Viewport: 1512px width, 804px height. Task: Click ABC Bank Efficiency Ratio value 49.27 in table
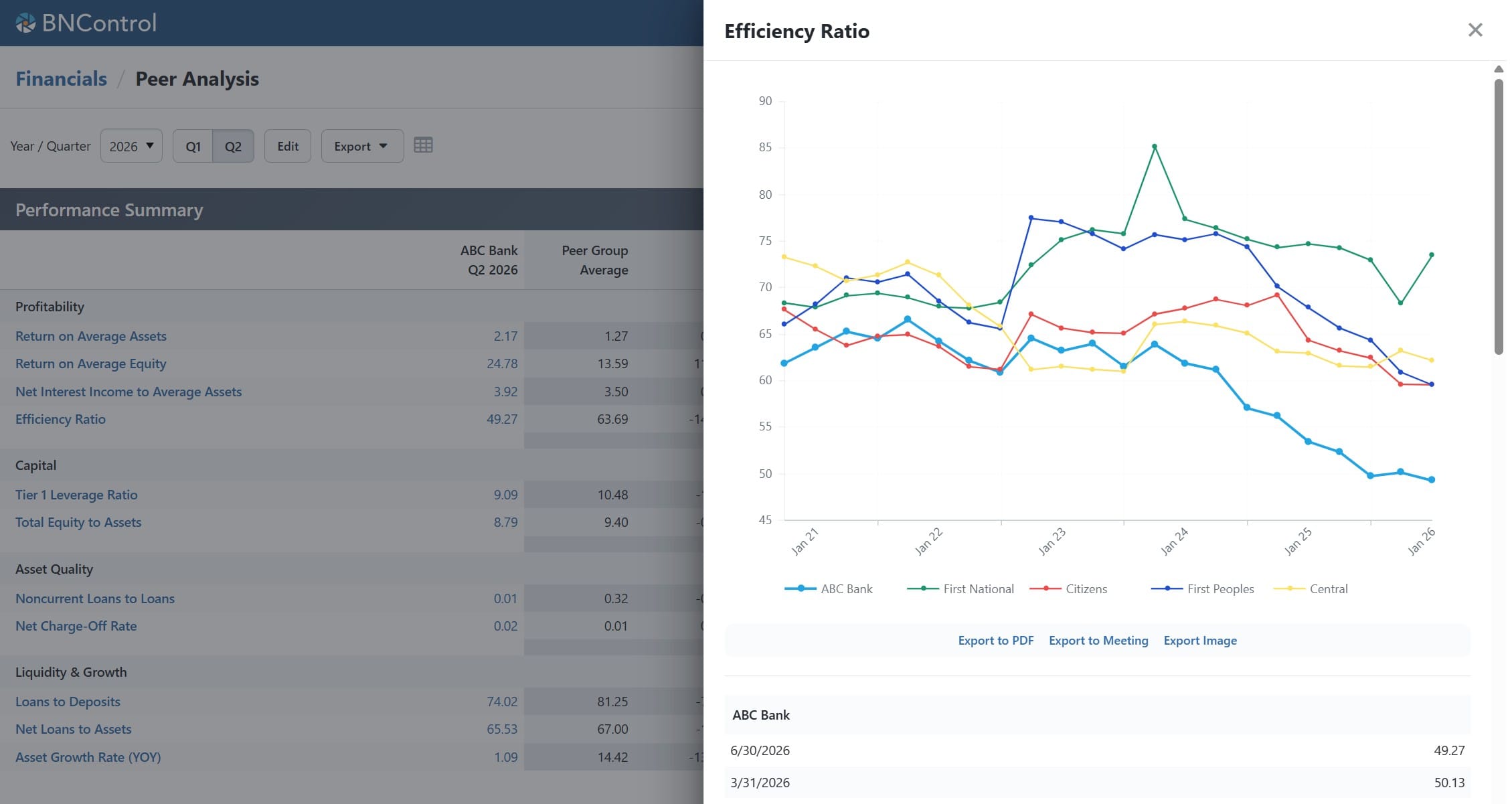(x=502, y=419)
